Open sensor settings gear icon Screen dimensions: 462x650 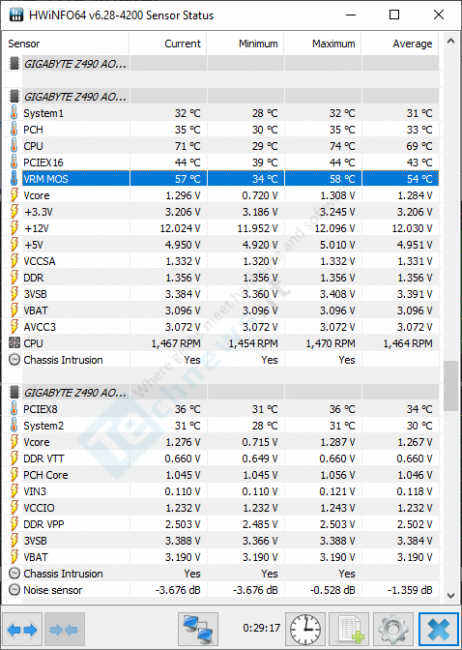pyautogui.click(x=393, y=629)
